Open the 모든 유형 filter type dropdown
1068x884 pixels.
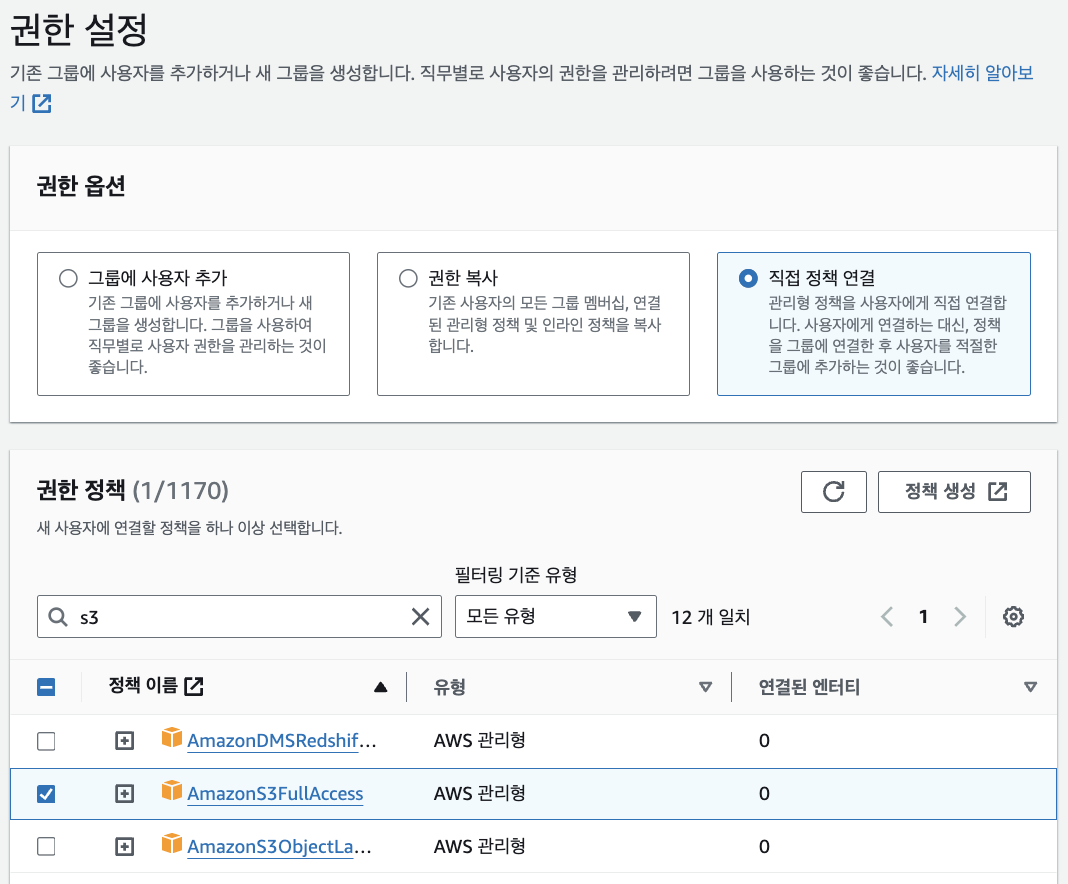coord(556,616)
